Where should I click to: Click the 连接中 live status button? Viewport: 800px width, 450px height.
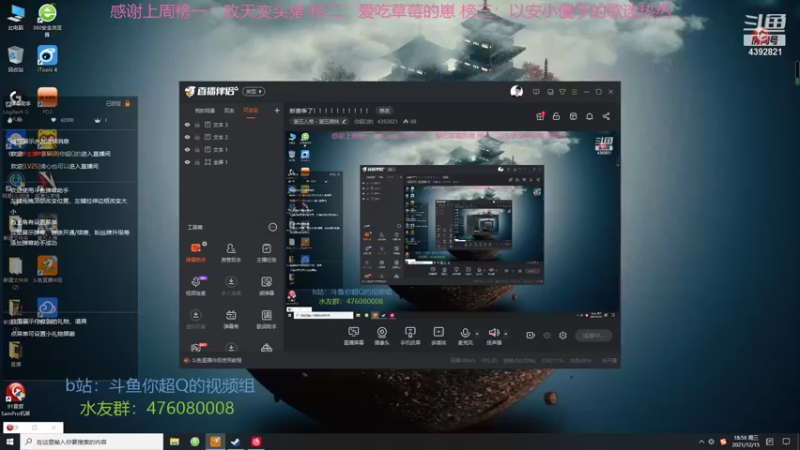[593, 335]
